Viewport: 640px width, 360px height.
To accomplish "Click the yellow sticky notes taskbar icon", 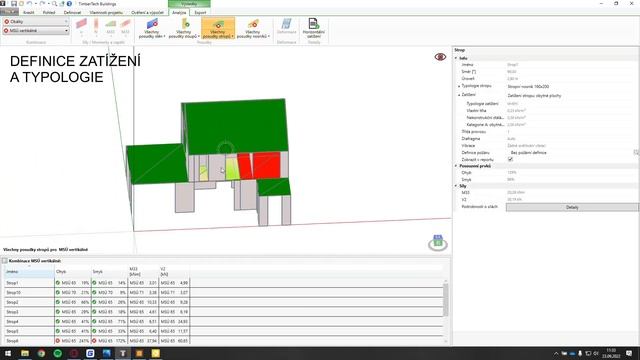I will tap(156, 353).
